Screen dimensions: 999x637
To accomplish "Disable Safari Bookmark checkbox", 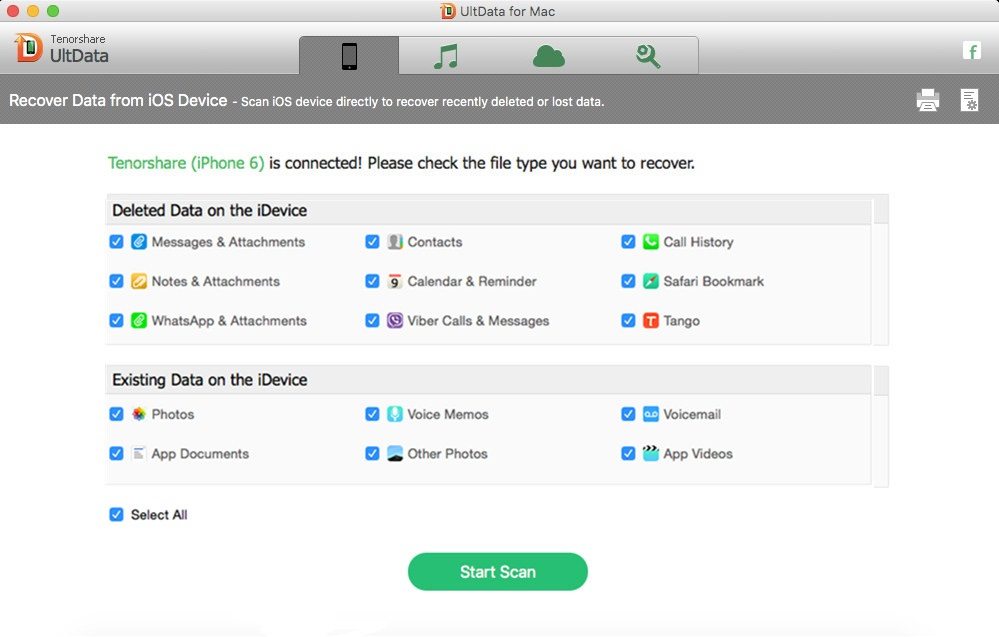I will pyautogui.click(x=628, y=282).
